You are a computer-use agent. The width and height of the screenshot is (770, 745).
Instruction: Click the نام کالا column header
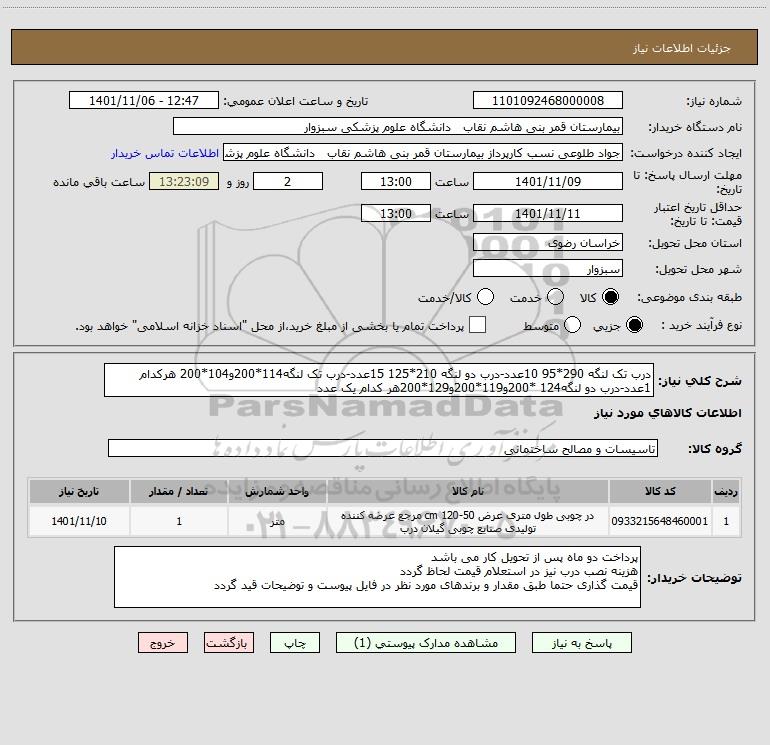(x=468, y=491)
